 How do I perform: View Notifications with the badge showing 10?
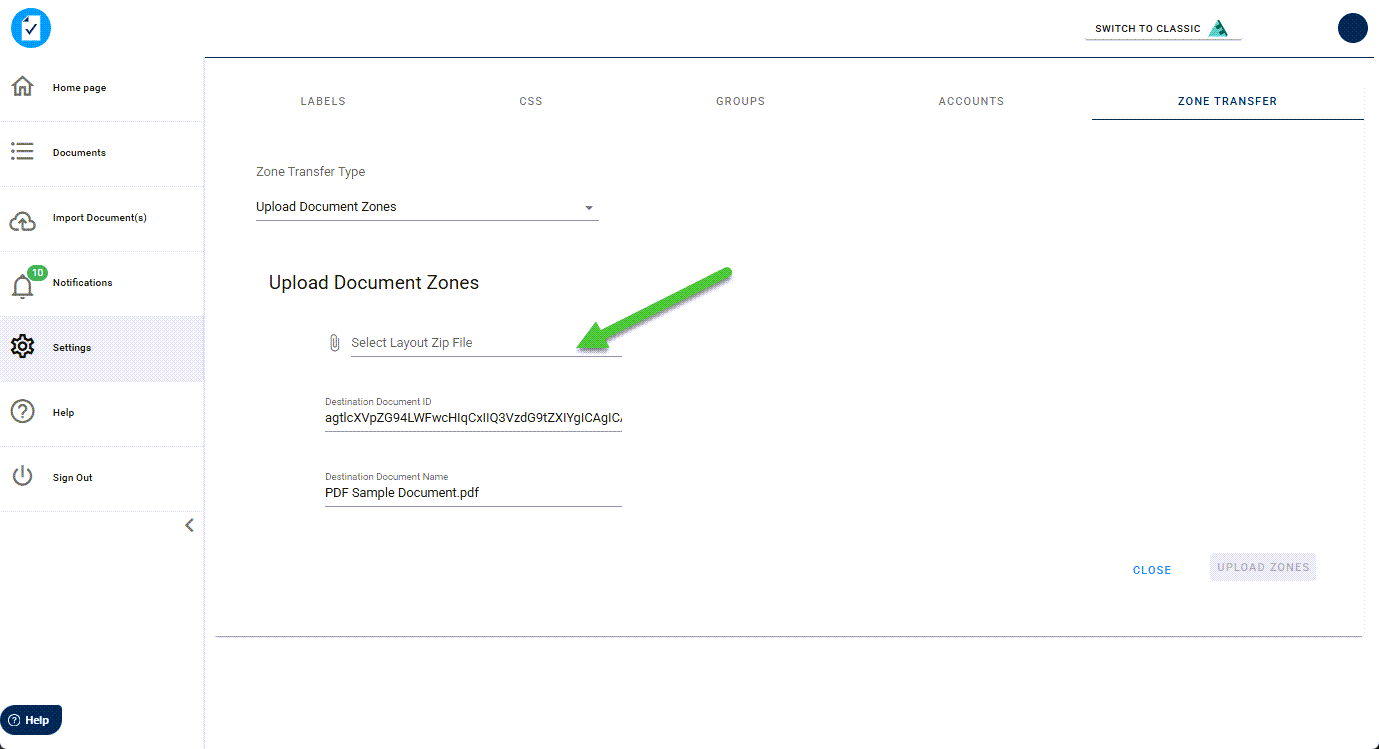(x=21, y=283)
